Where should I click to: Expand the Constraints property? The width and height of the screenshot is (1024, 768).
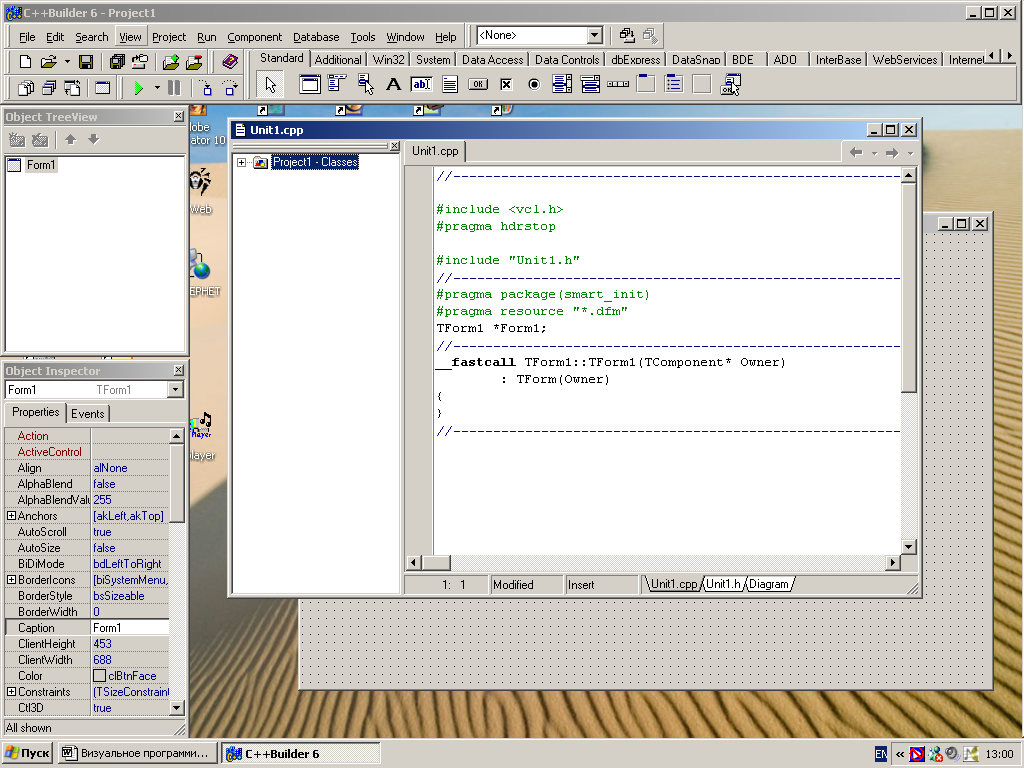pyautogui.click(x=11, y=692)
